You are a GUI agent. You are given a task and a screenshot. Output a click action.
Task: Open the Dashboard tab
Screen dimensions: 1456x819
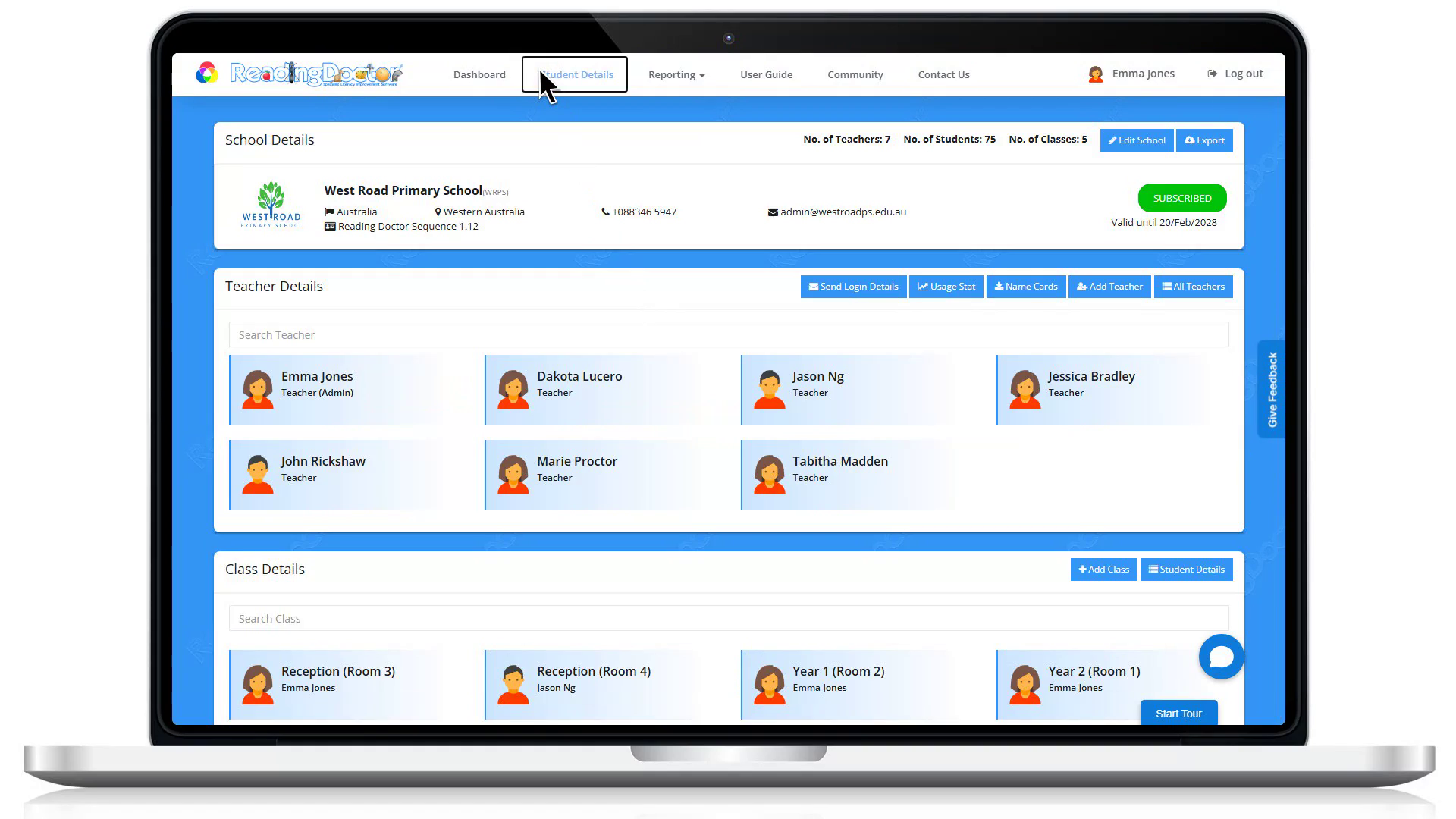click(x=479, y=74)
